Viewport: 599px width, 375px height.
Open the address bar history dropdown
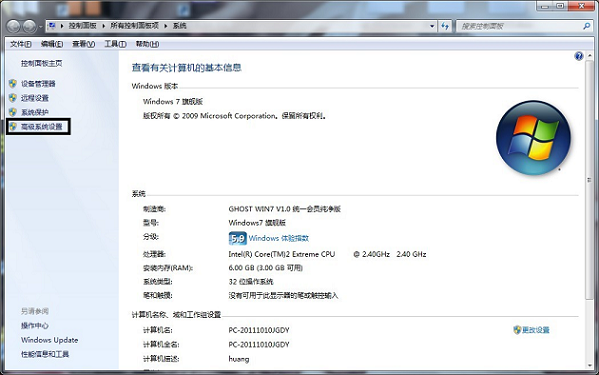click(432, 26)
